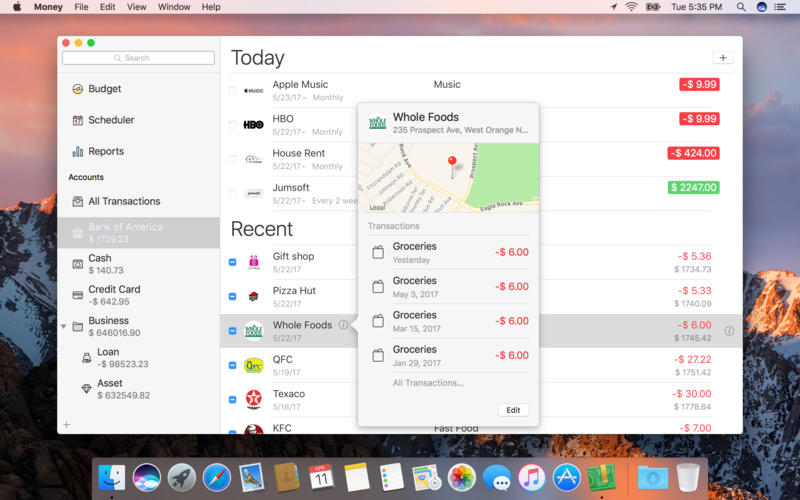This screenshot has height=500, width=800.
Task: Open the Edit menu
Action: 107,7
